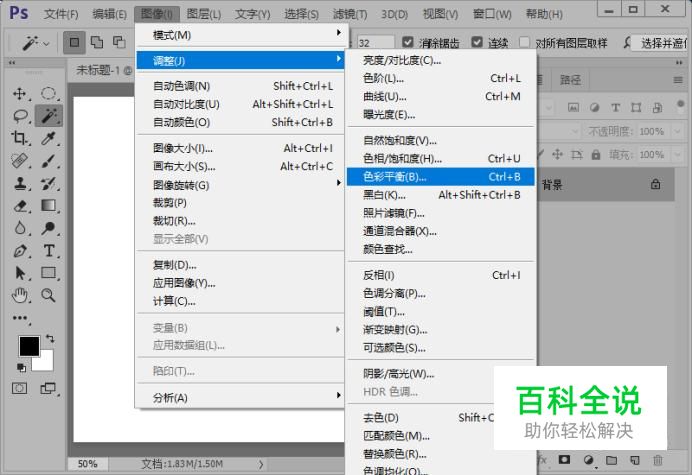Choose New Selection mode in options bar

(74, 42)
